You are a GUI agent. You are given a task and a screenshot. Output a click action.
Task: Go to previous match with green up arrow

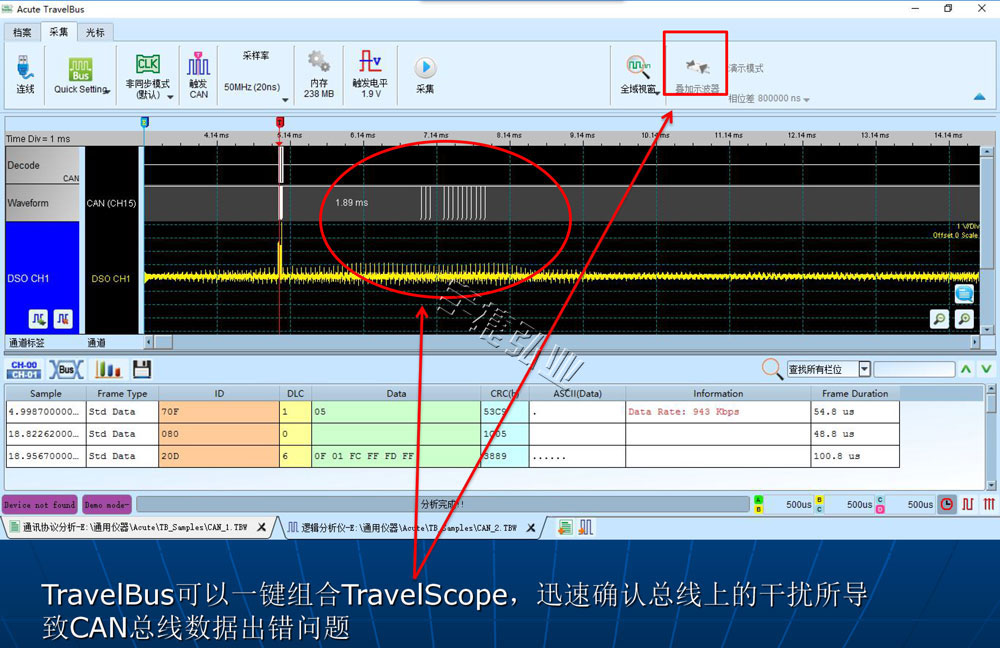click(966, 369)
